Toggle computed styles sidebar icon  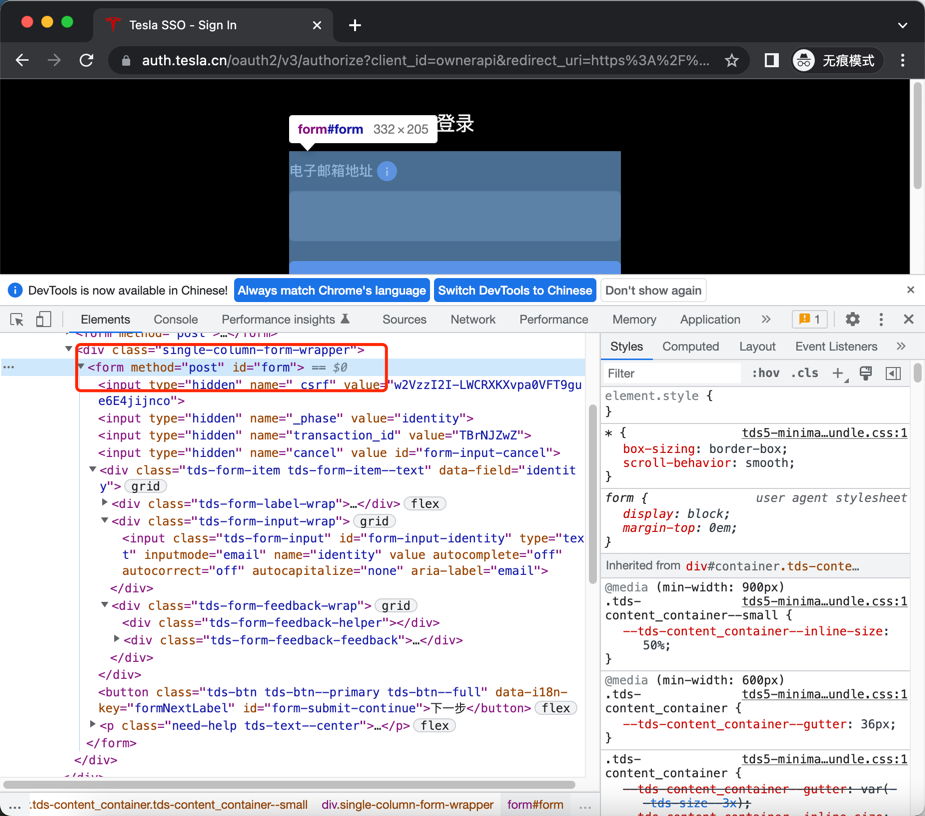pyautogui.click(x=893, y=373)
